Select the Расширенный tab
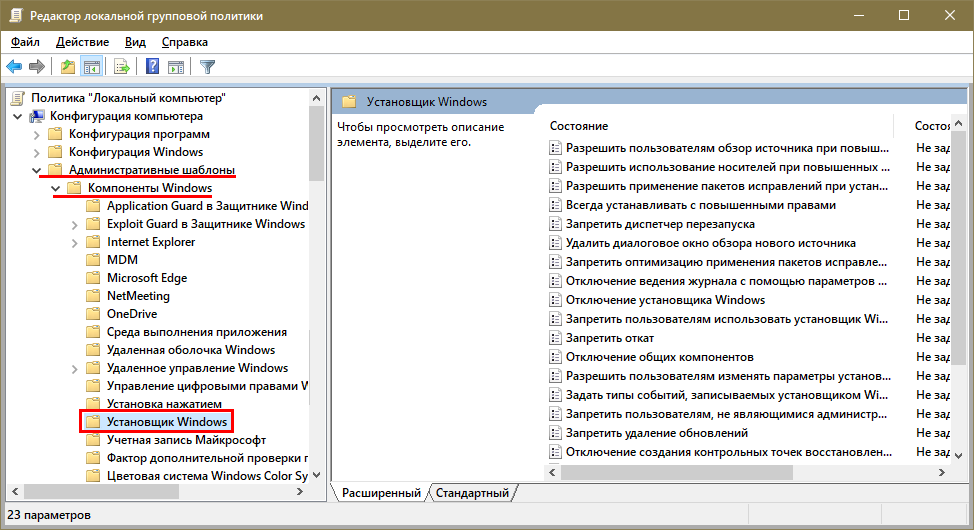 click(x=381, y=493)
